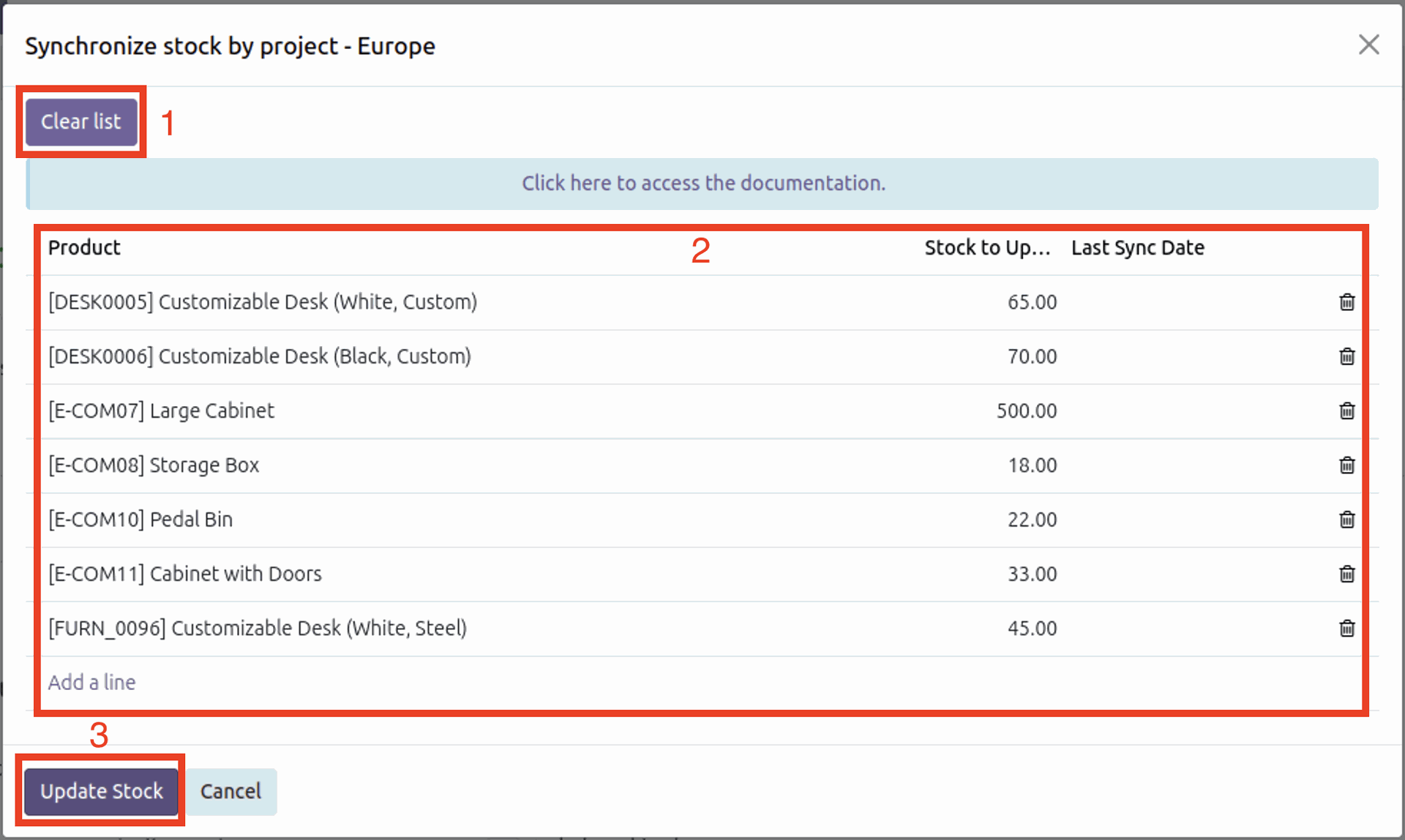The width and height of the screenshot is (1405, 840).
Task: Edit the 65.00 stock quantity field
Action: (1031, 302)
